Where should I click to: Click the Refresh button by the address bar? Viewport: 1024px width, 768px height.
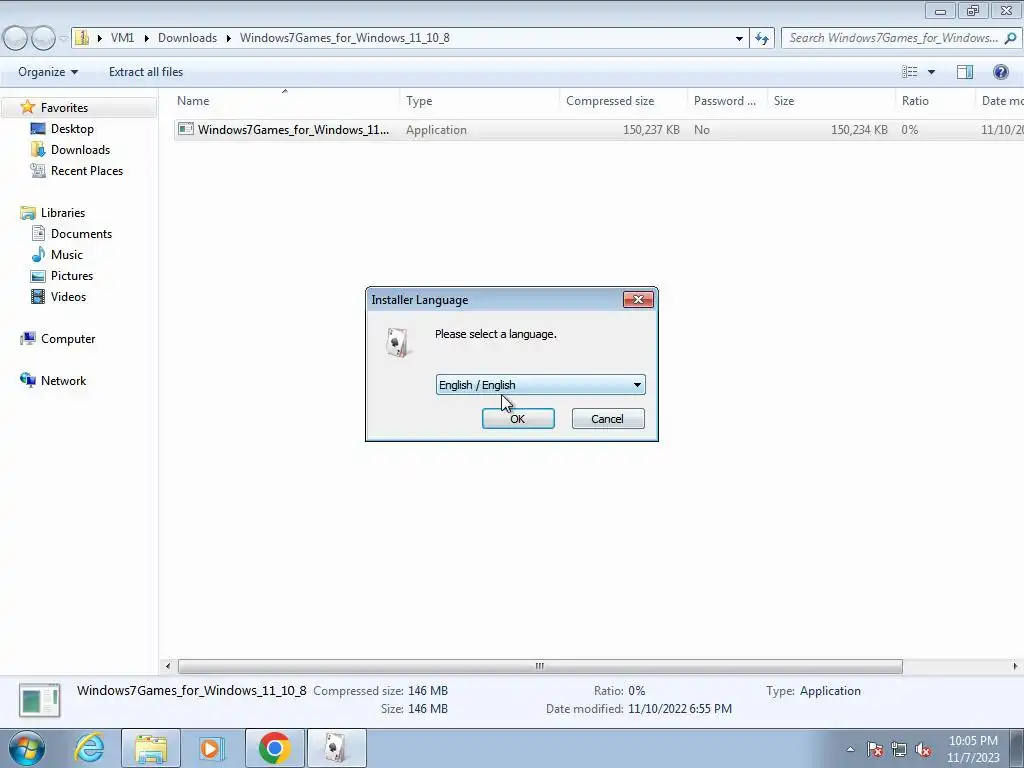762,38
